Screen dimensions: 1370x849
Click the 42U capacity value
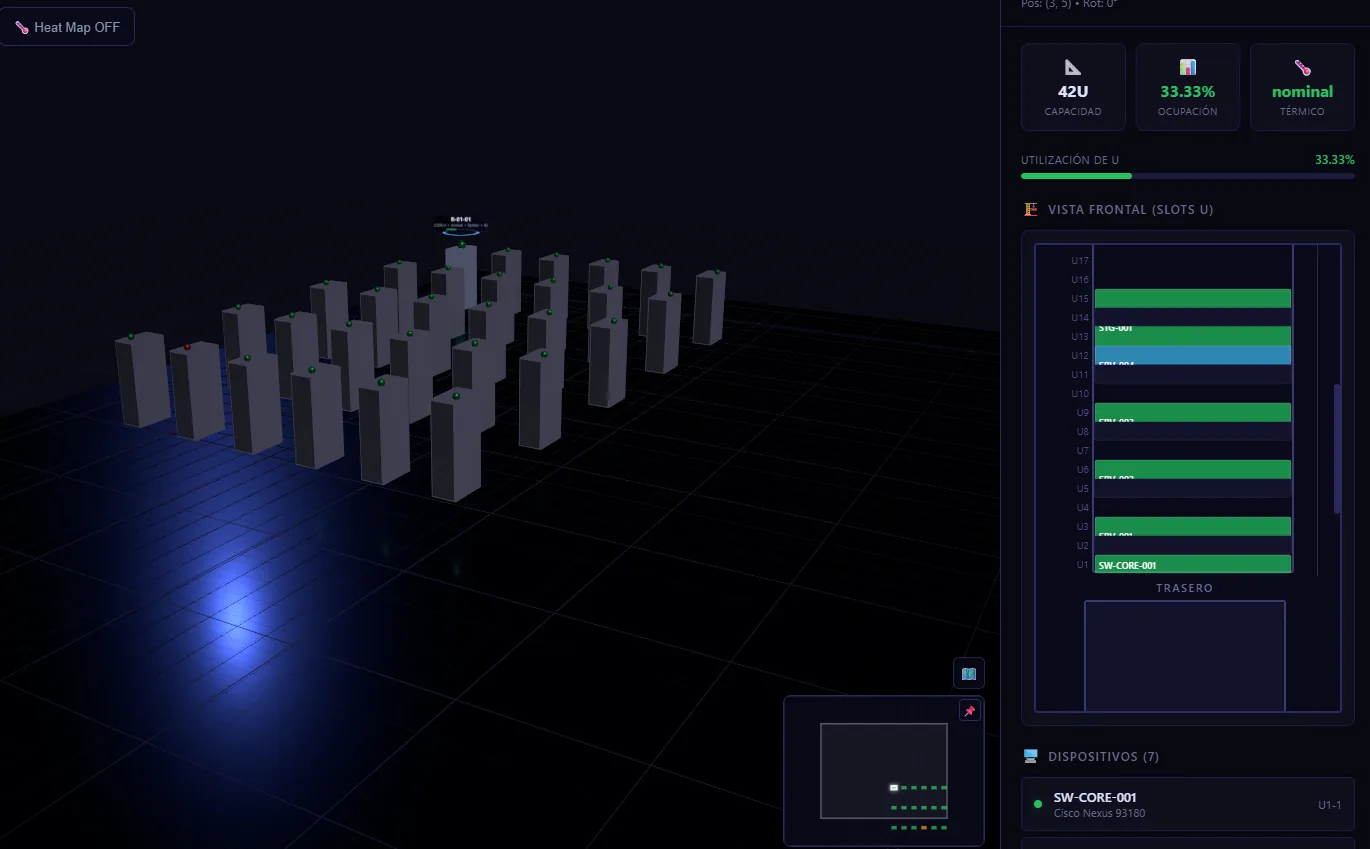pos(1073,92)
